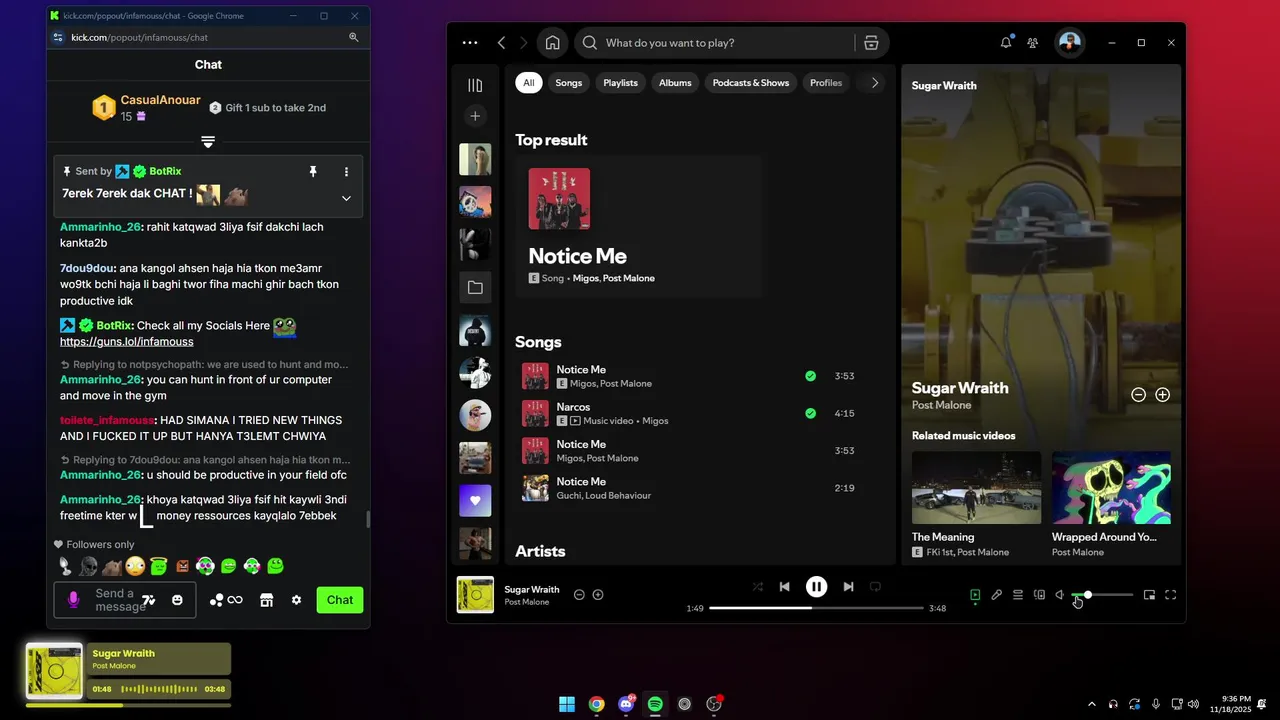Click Send a message chat field
The image size is (1280, 720).
tap(120, 600)
